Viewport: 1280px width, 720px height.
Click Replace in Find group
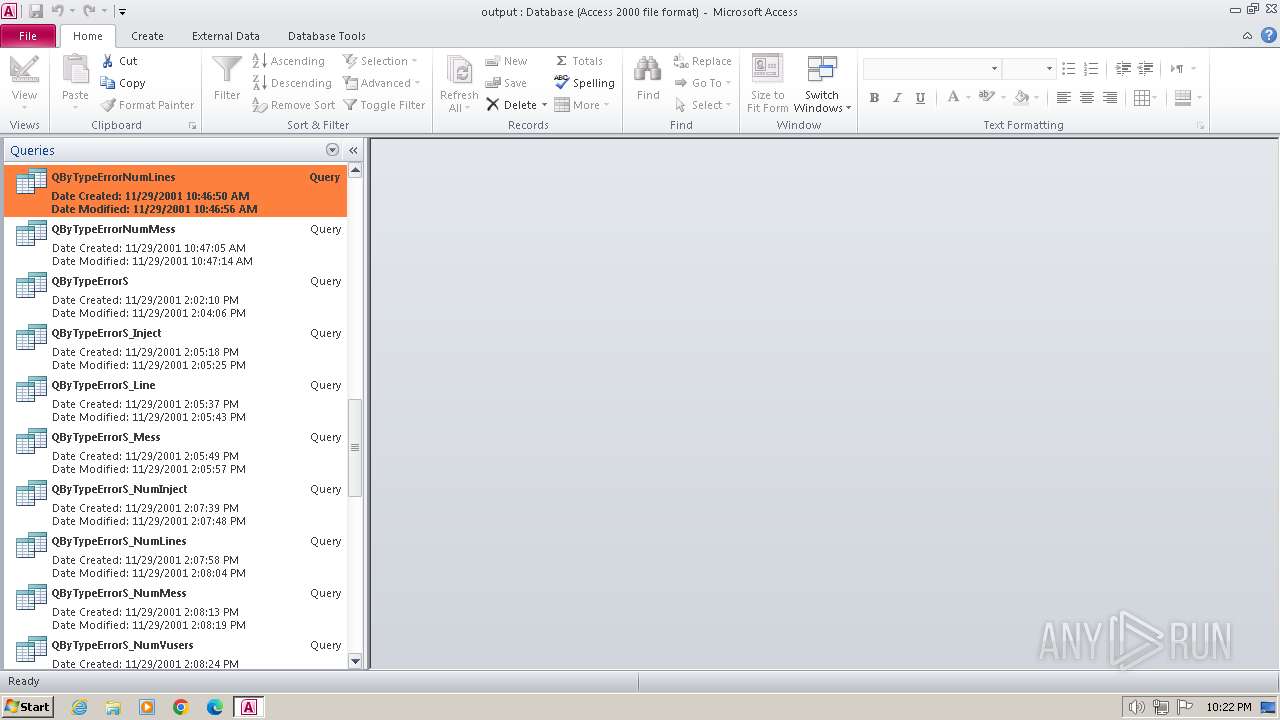702,61
